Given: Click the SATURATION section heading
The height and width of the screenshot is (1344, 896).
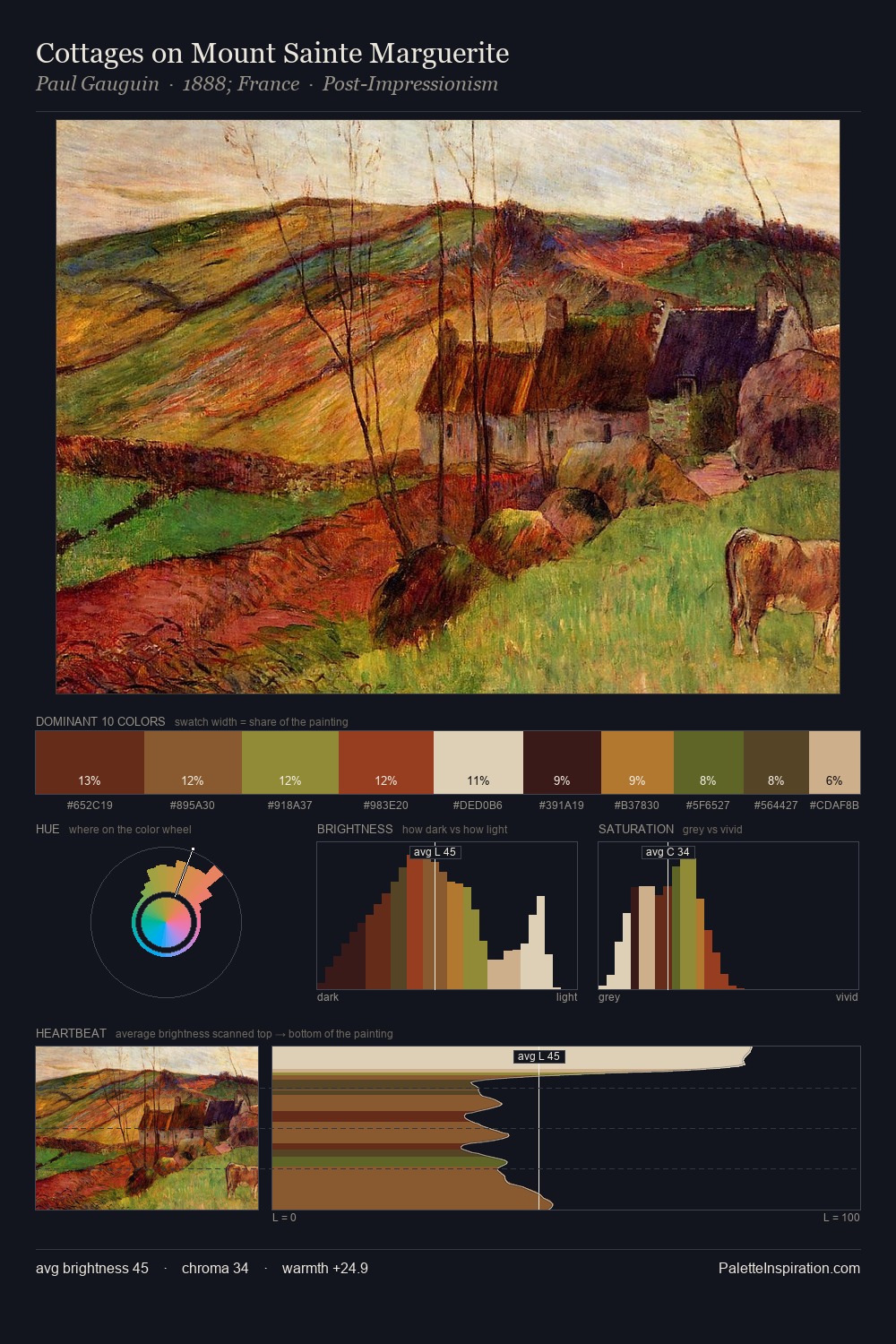Looking at the screenshot, I should pos(636,829).
